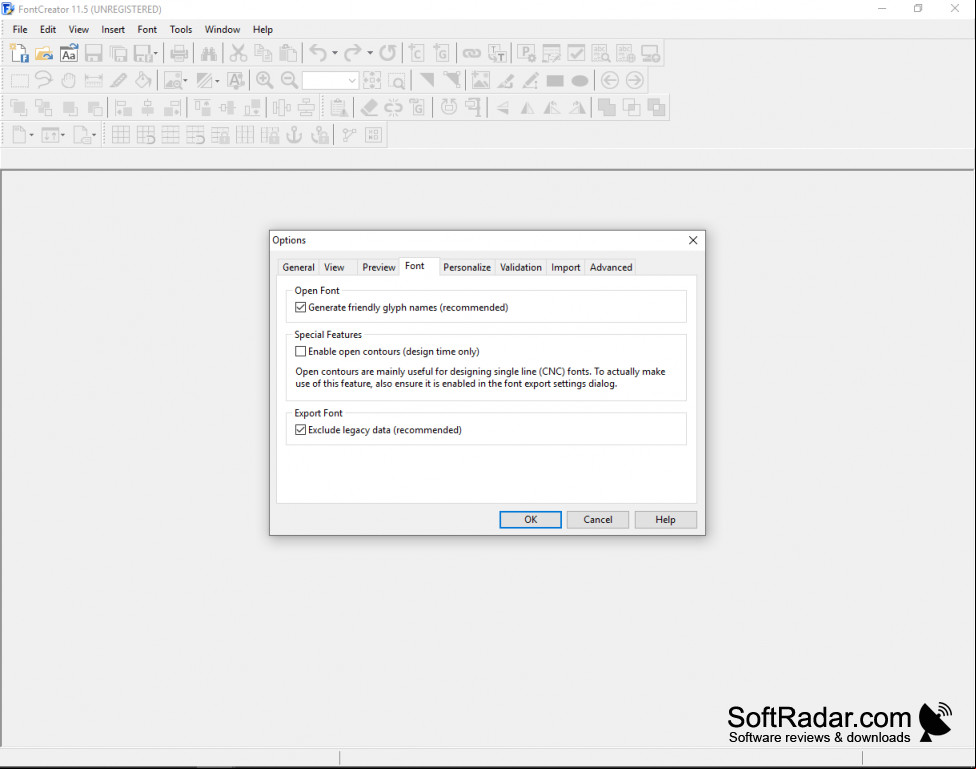Click the Zoom In magnifier icon
This screenshot has width=976, height=769.
tap(265, 80)
